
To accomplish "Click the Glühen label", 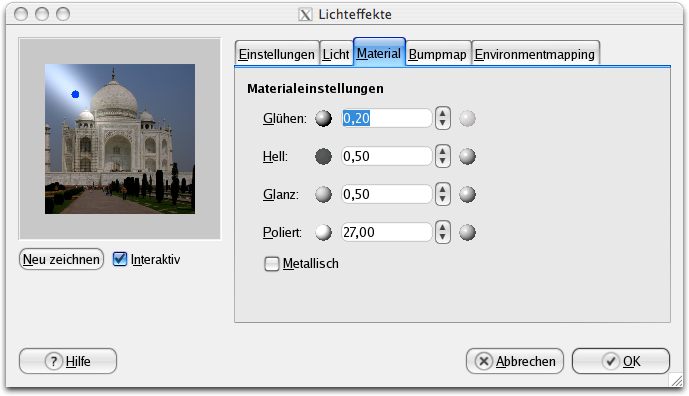I will (285, 119).
